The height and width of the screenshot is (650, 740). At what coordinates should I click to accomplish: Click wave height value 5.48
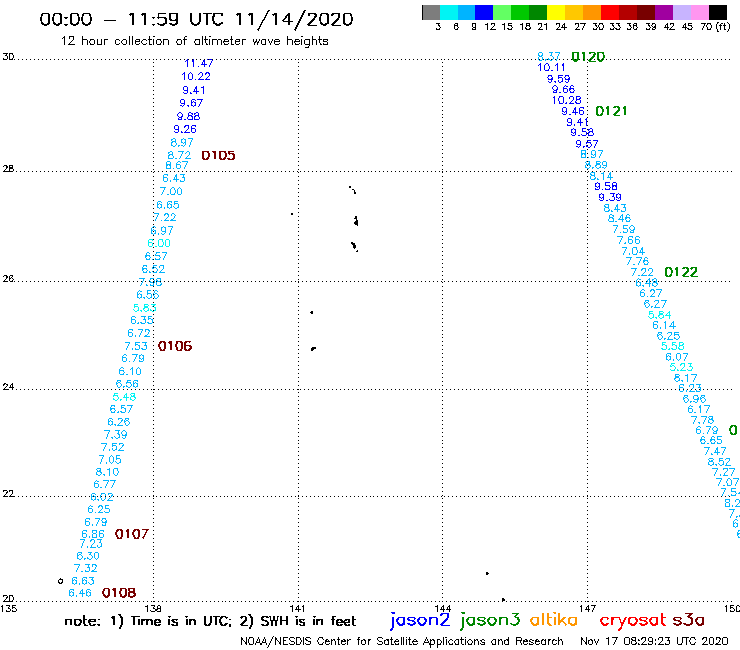[124, 397]
